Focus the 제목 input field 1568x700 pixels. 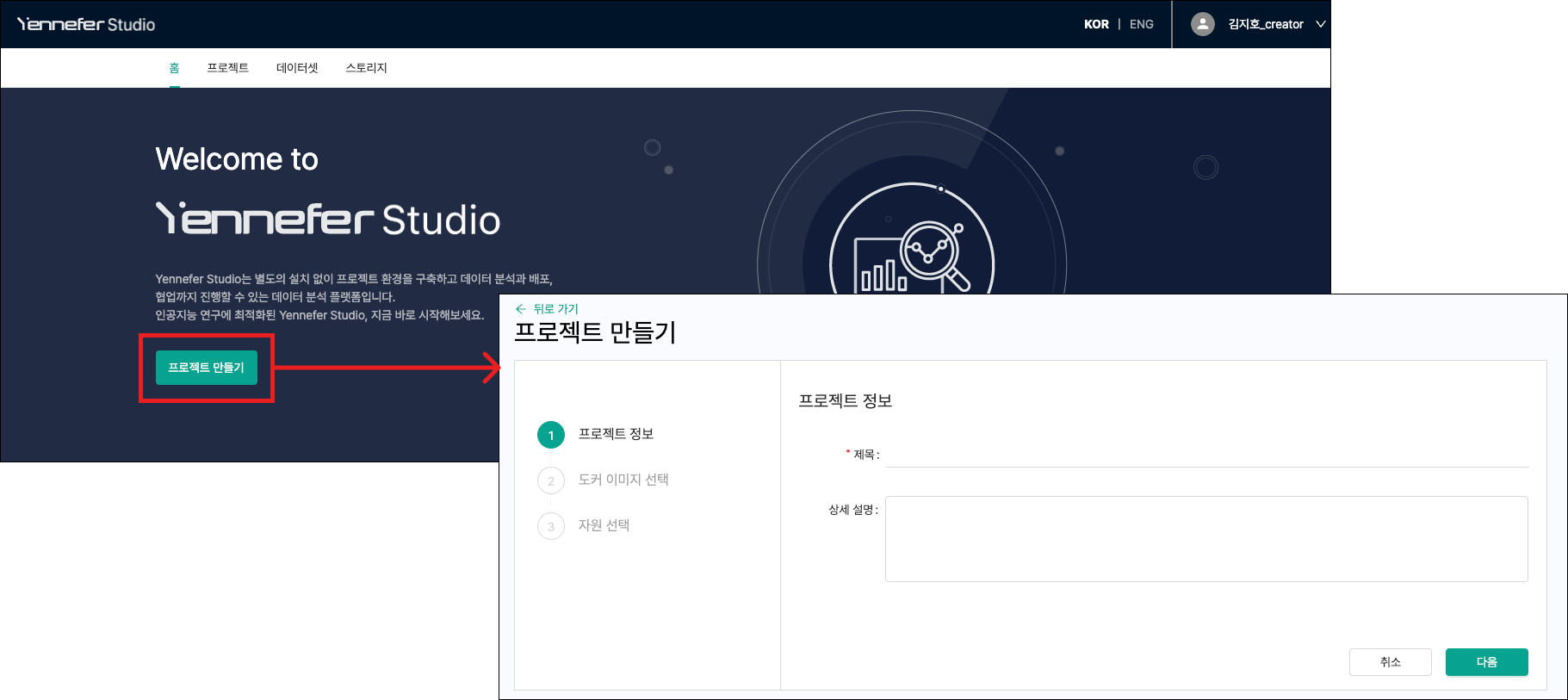[x=1205, y=455]
